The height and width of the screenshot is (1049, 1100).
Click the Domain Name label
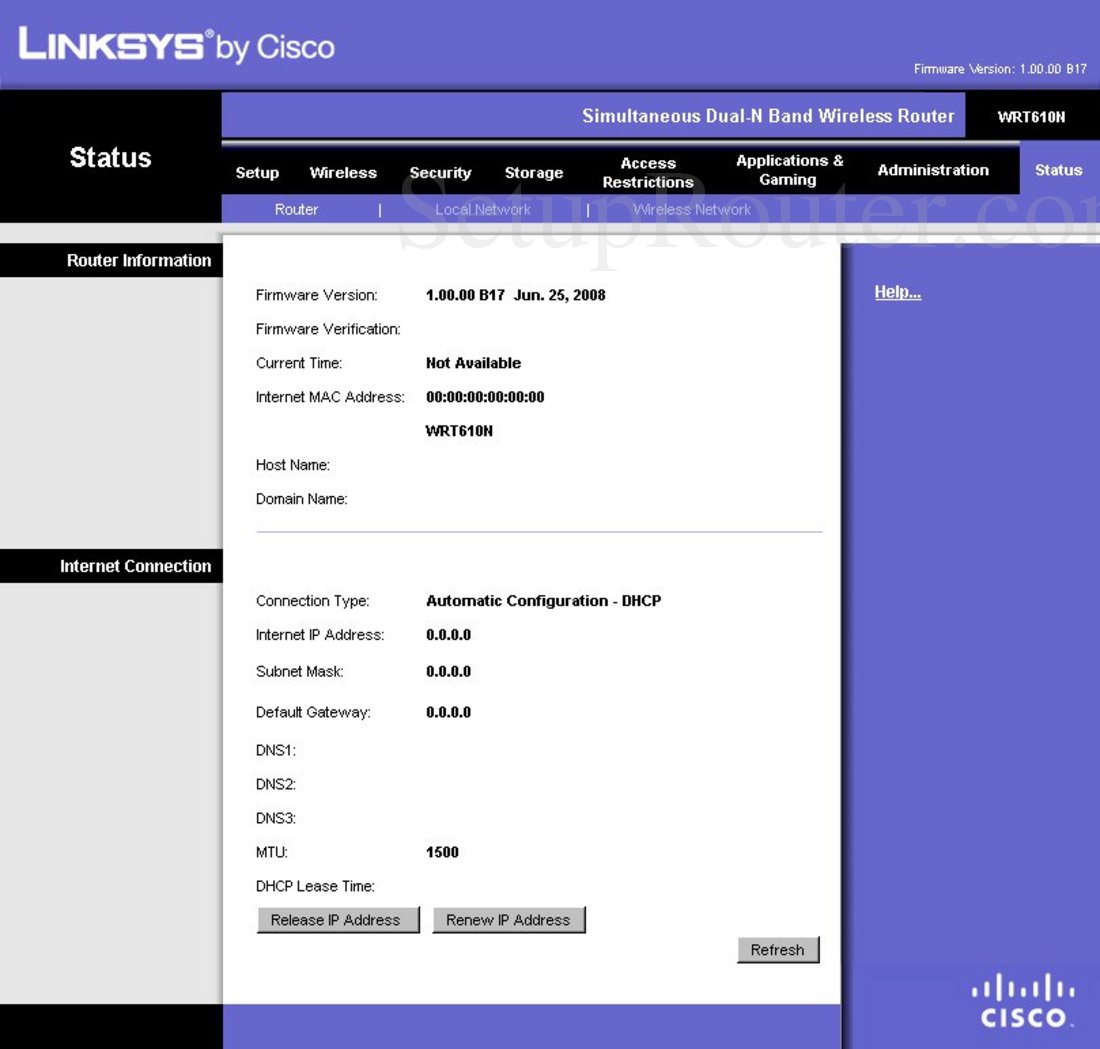point(302,499)
